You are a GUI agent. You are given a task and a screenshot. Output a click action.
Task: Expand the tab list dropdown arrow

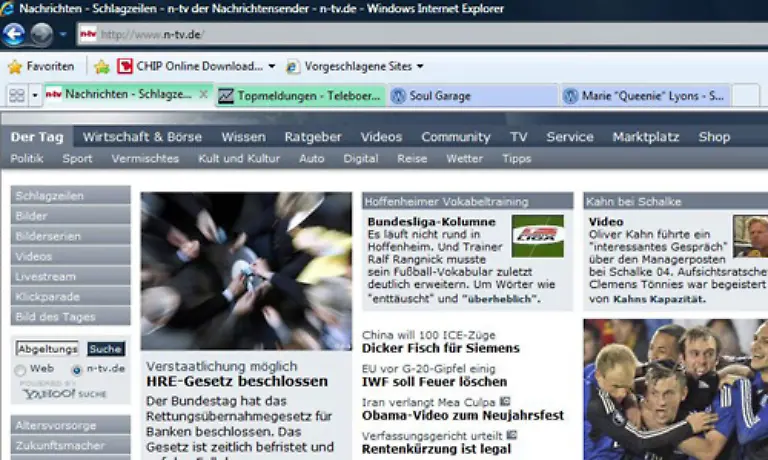click(x=35, y=95)
